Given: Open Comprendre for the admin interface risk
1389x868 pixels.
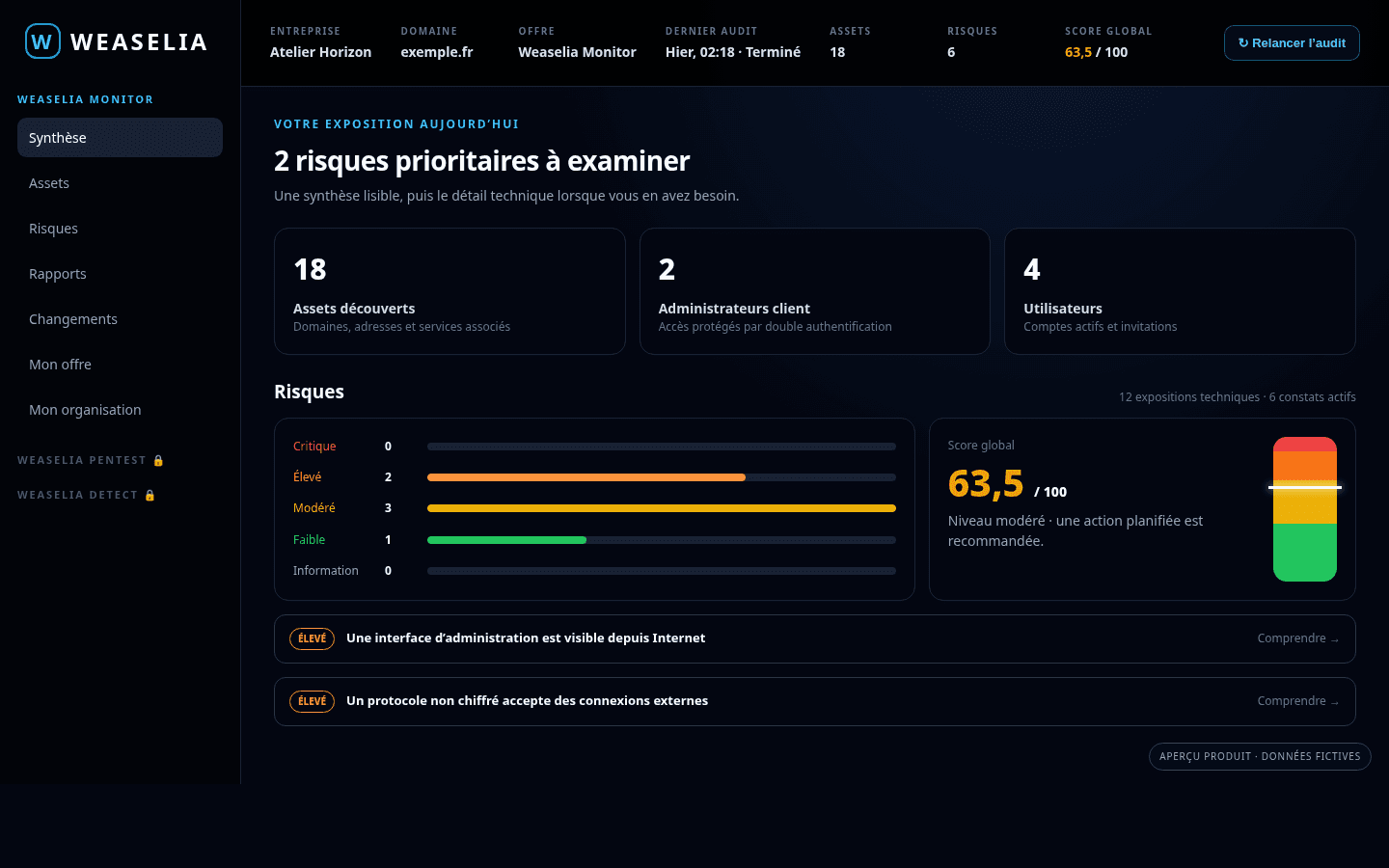Looking at the screenshot, I should pyautogui.click(x=1297, y=638).
